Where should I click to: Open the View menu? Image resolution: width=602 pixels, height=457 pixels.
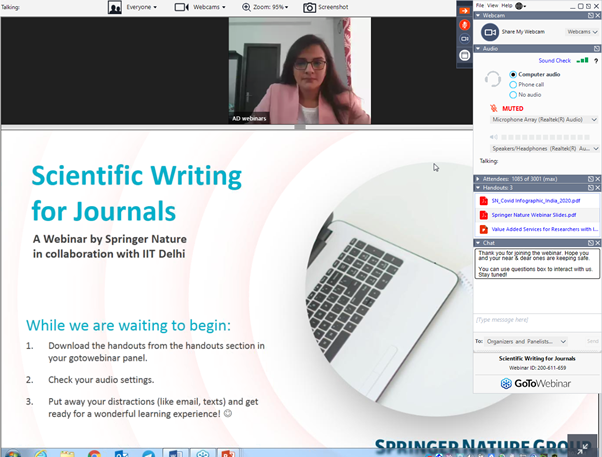[x=493, y=5]
